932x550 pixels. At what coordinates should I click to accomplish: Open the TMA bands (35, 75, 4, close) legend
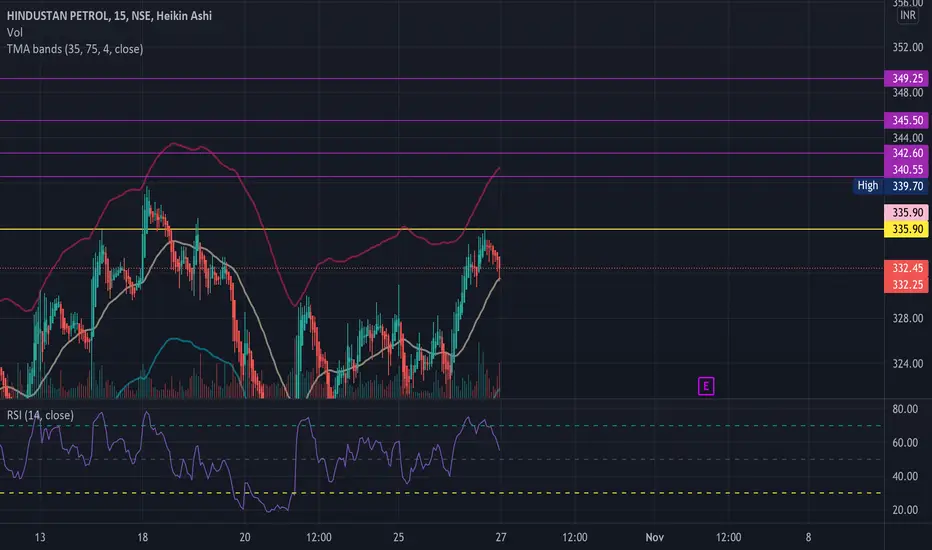point(75,49)
